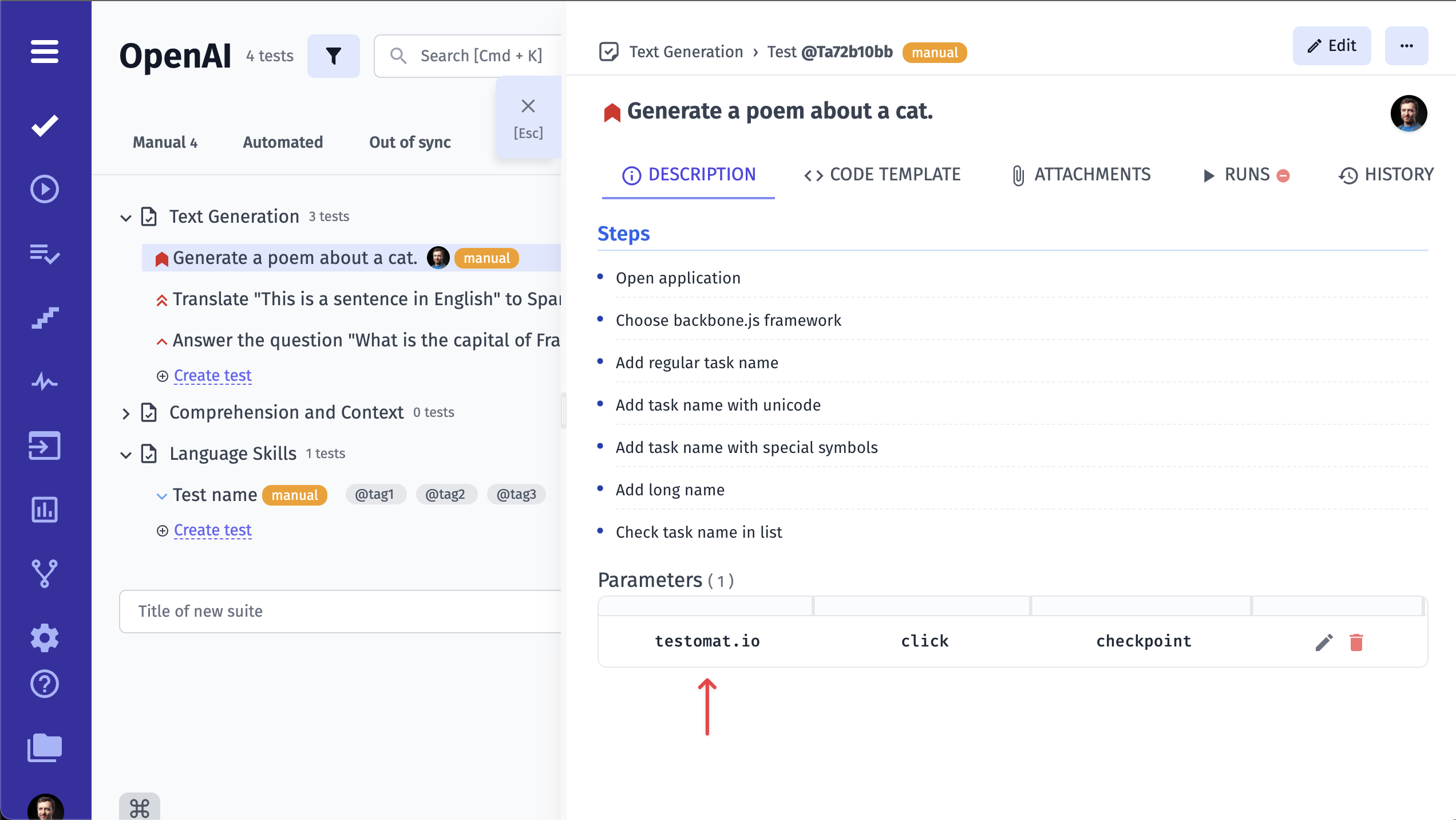Click the RUNS status indicator button
Screen dimensions: 1456x820
[x=1286, y=176]
